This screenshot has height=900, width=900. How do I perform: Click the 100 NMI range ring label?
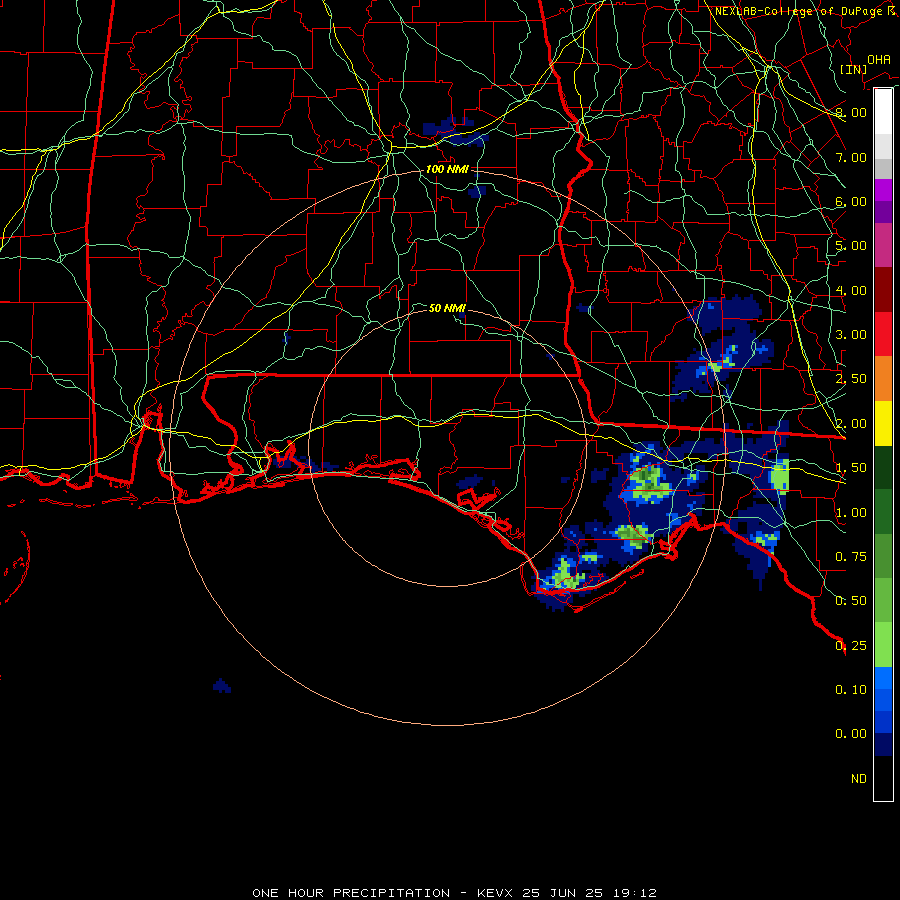(x=447, y=169)
